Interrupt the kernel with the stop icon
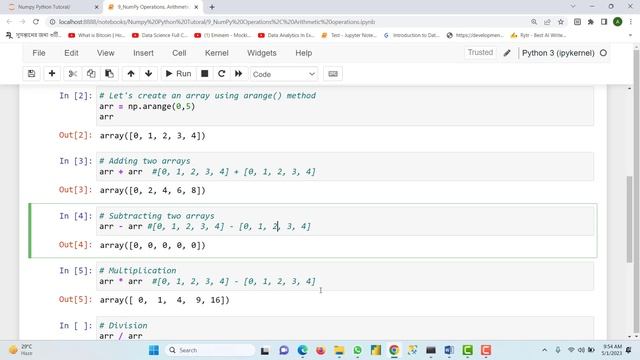640x360 pixels. [205, 74]
